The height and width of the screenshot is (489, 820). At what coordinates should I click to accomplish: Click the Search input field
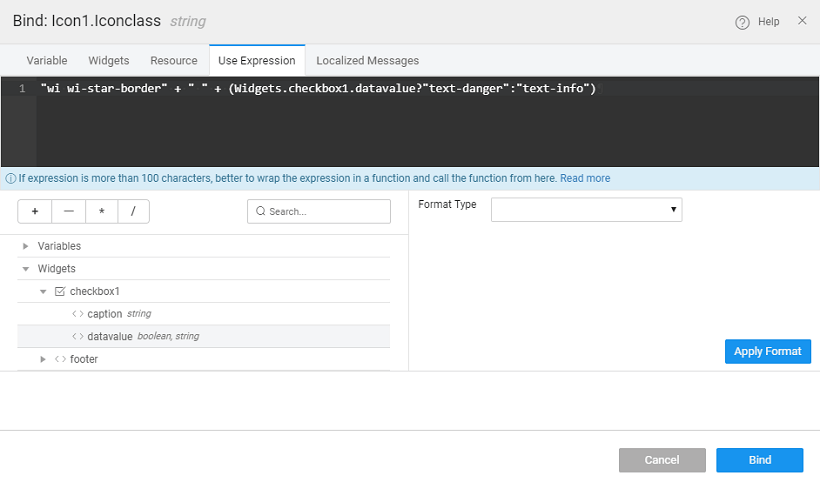(x=319, y=212)
